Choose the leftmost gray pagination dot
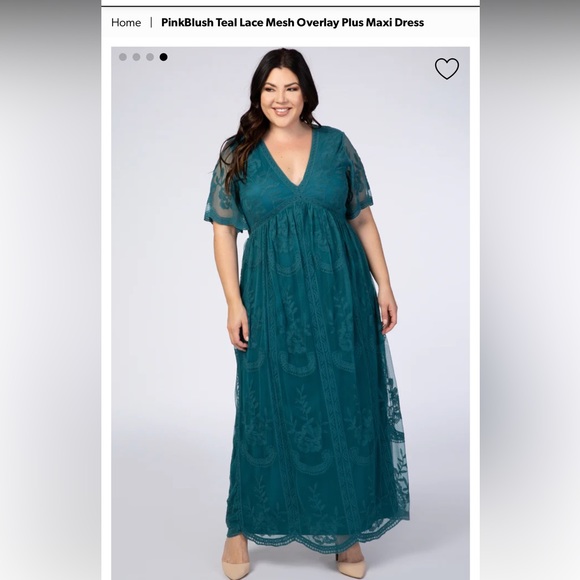580x580 pixels. (x=123, y=57)
